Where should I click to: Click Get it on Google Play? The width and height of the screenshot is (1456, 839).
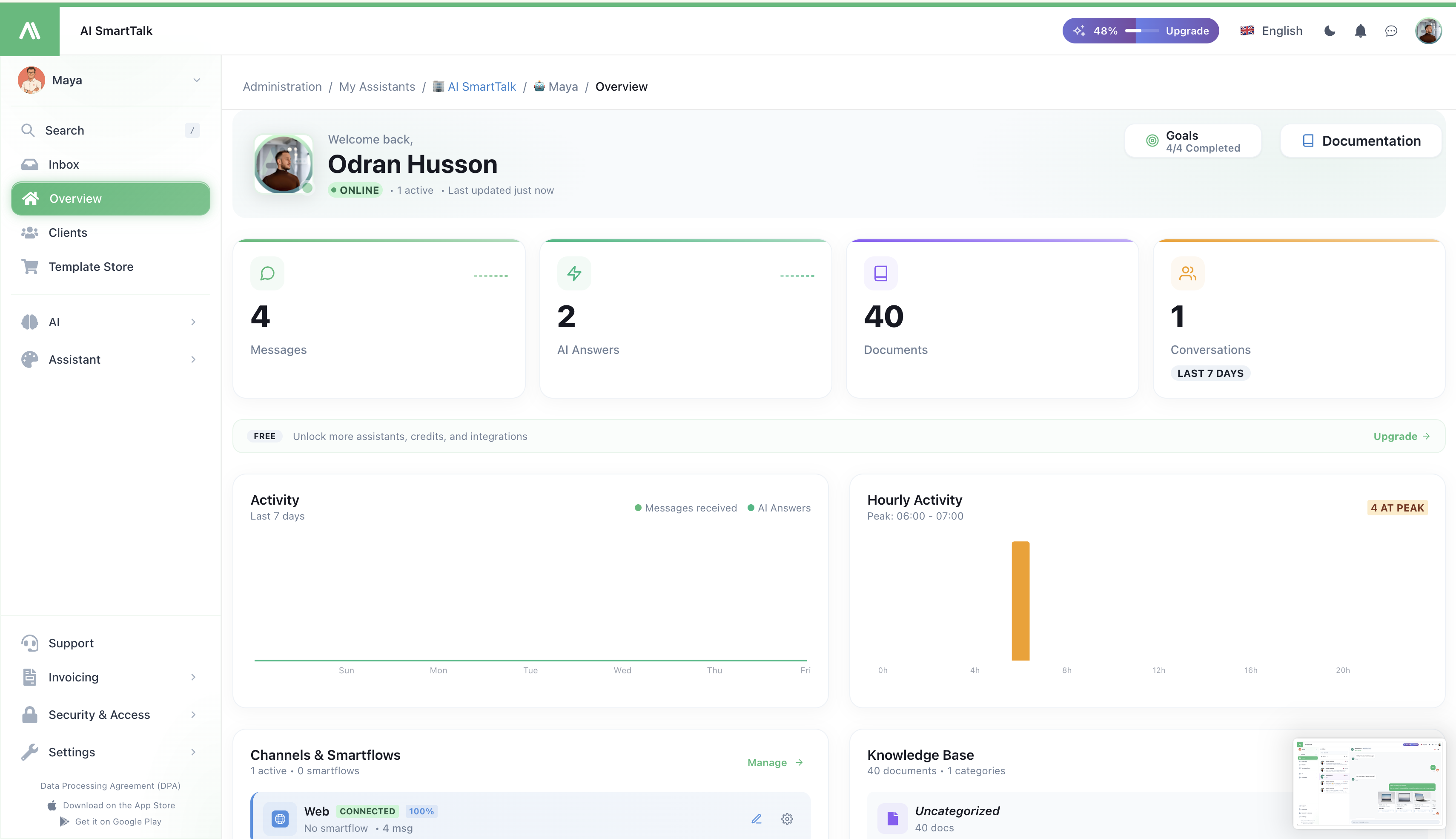[x=111, y=821]
